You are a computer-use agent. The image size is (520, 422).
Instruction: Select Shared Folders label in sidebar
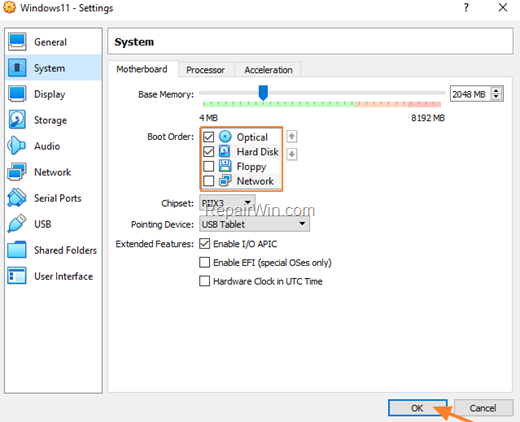[x=65, y=250]
